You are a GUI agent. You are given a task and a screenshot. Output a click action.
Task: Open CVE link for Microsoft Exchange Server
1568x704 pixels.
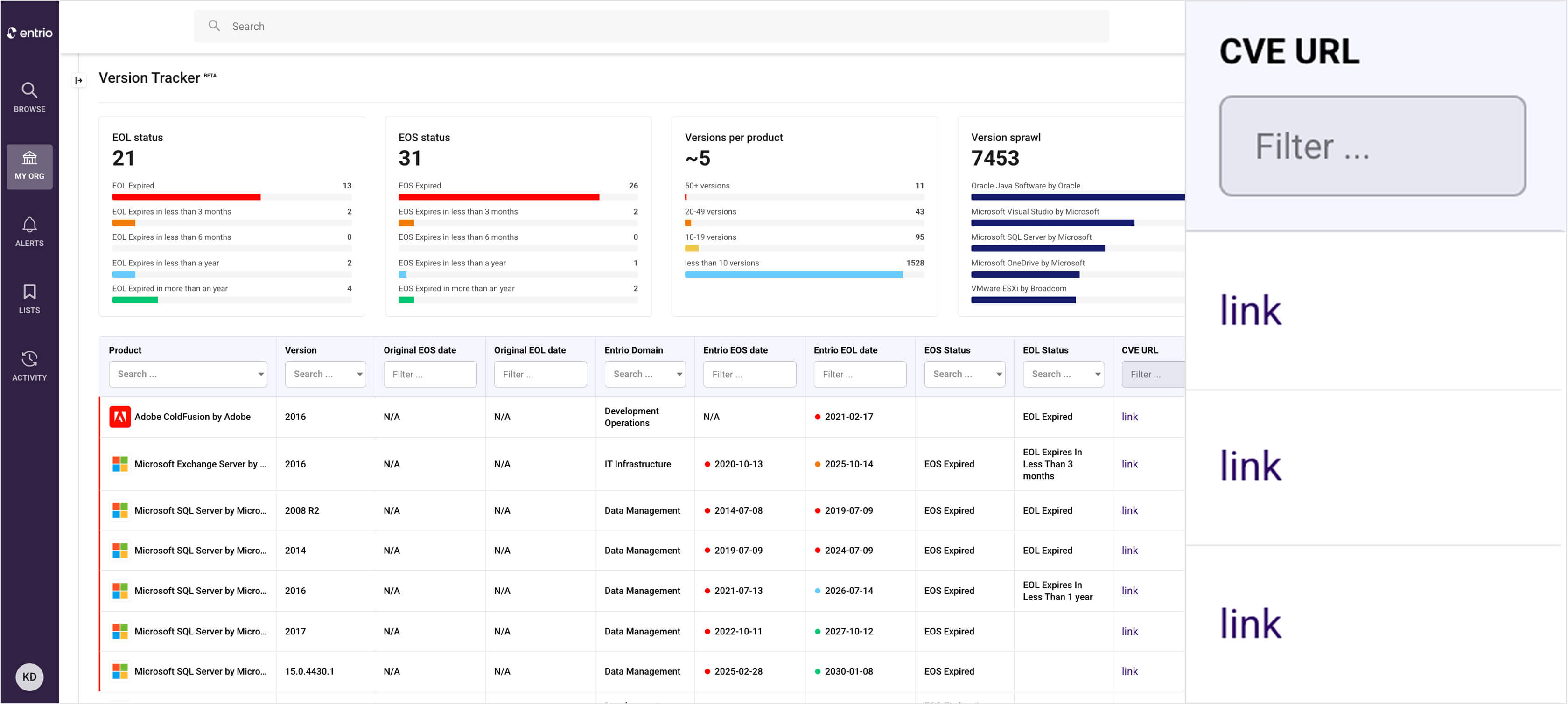pos(1129,464)
